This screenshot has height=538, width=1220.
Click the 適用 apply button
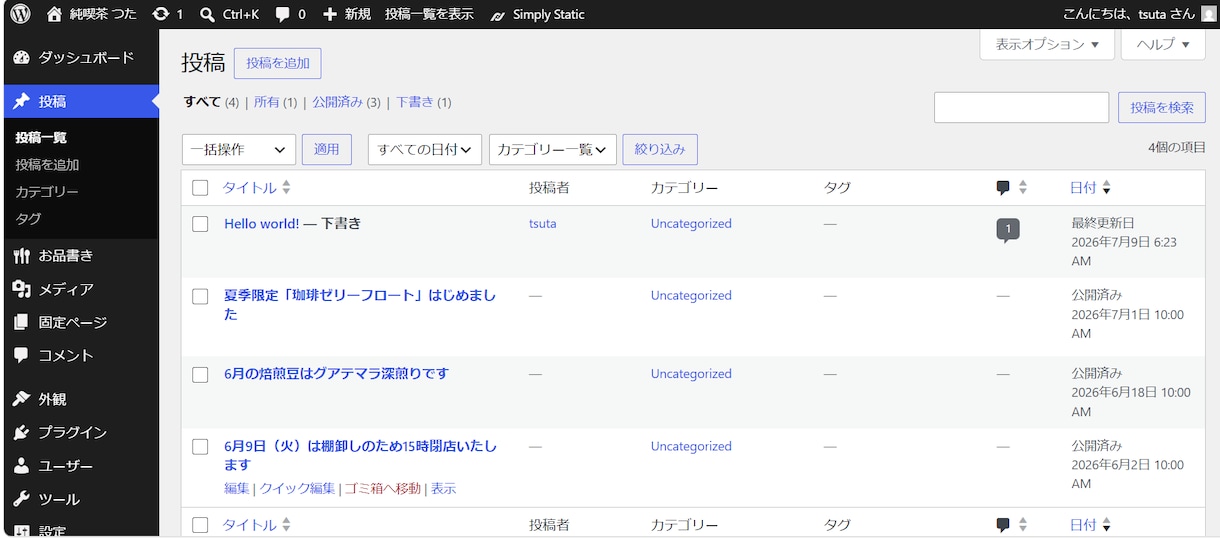(327, 149)
